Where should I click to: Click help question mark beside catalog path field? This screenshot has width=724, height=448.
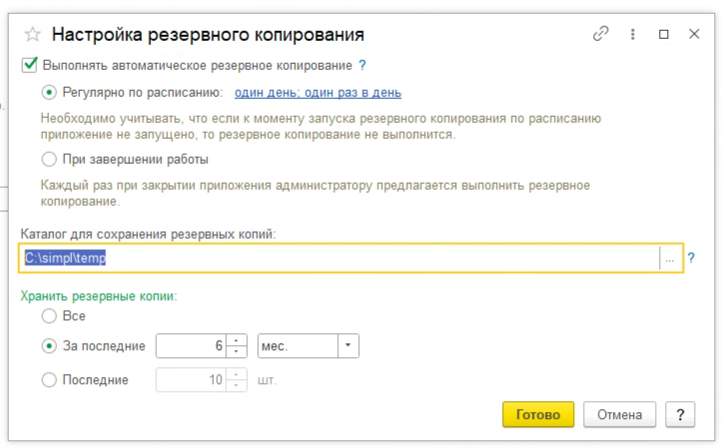[691, 258]
